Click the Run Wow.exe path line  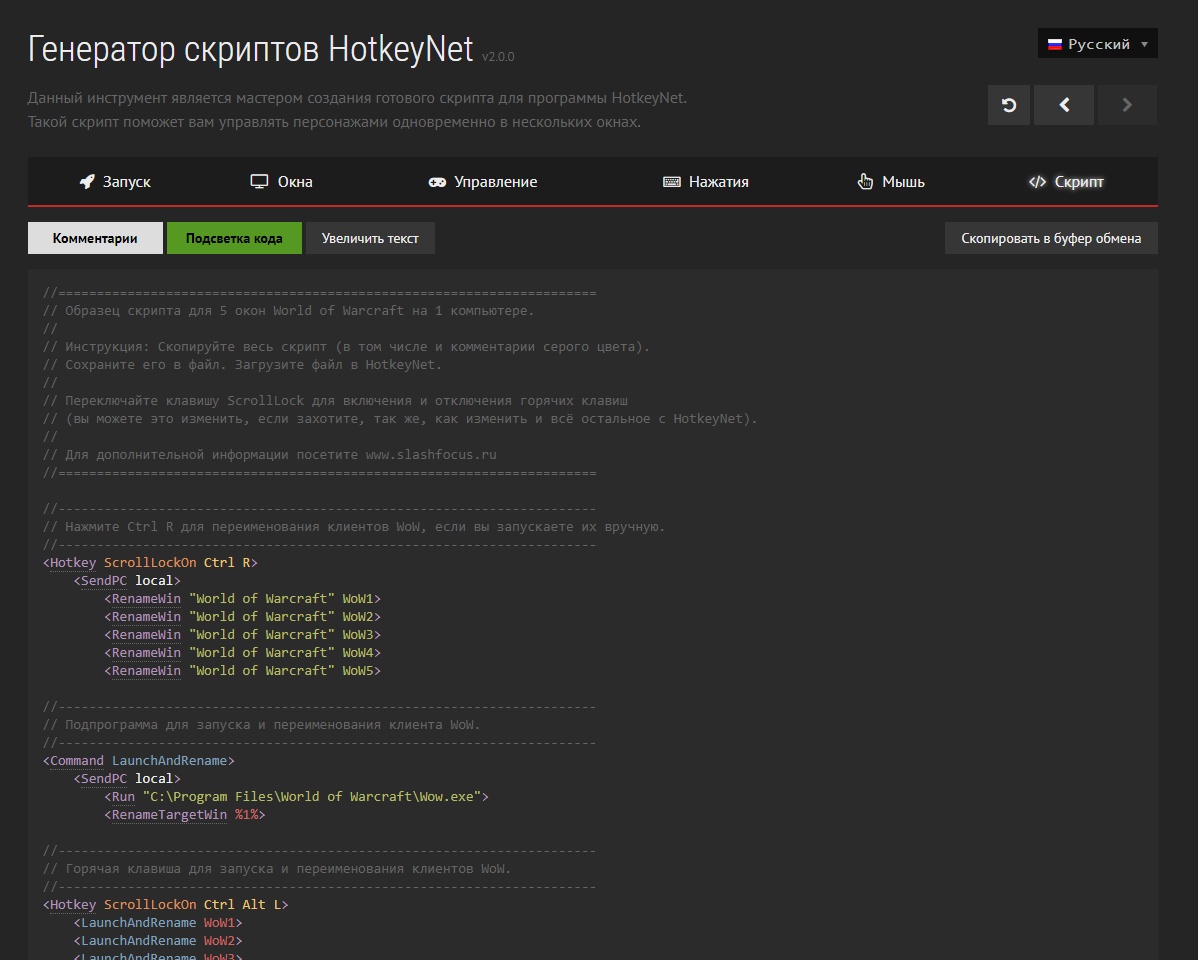tap(296, 796)
